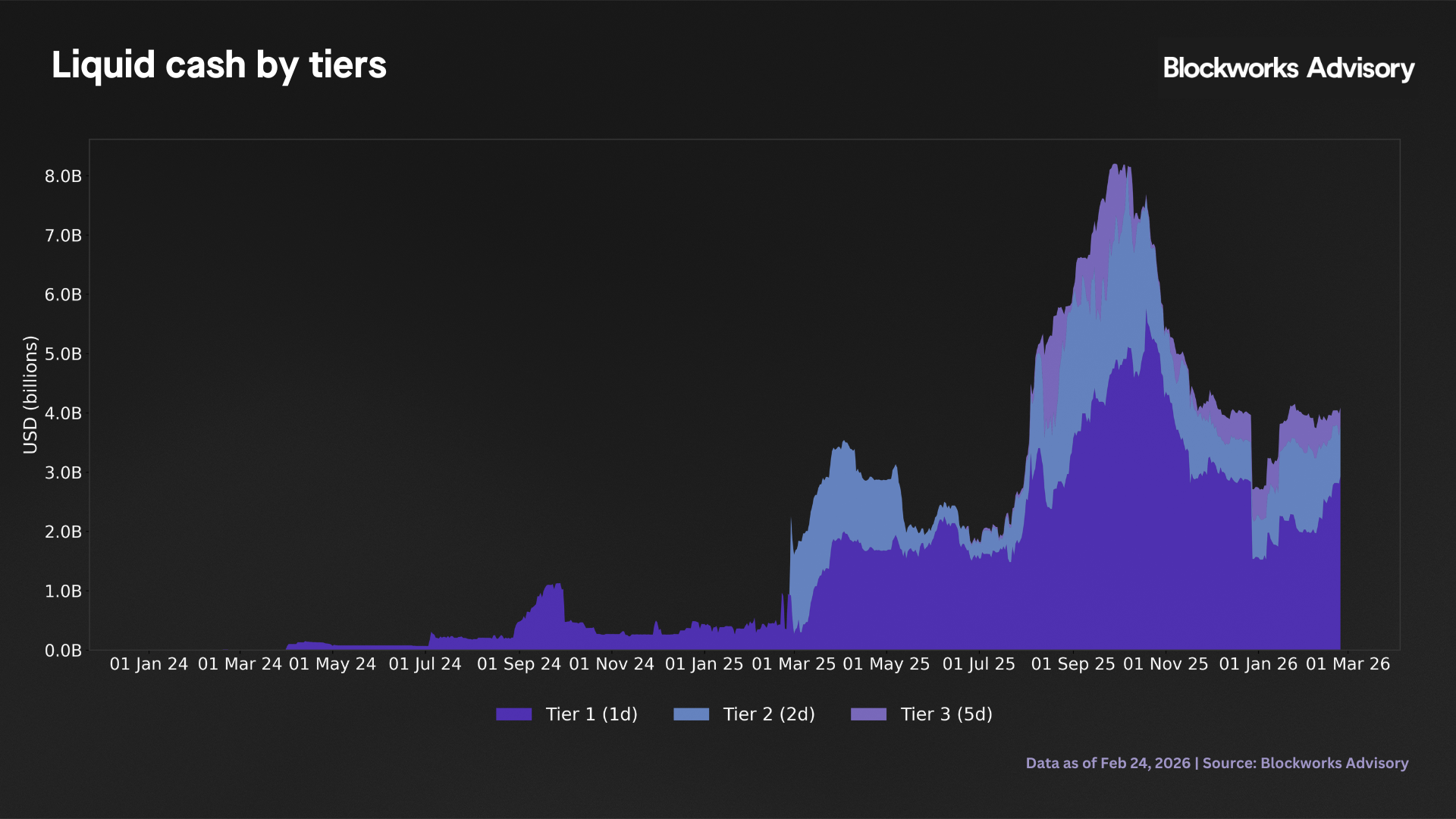Click the Blockworks Advisory logo
This screenshot has height=819, width=1456.
point(1288,68)
